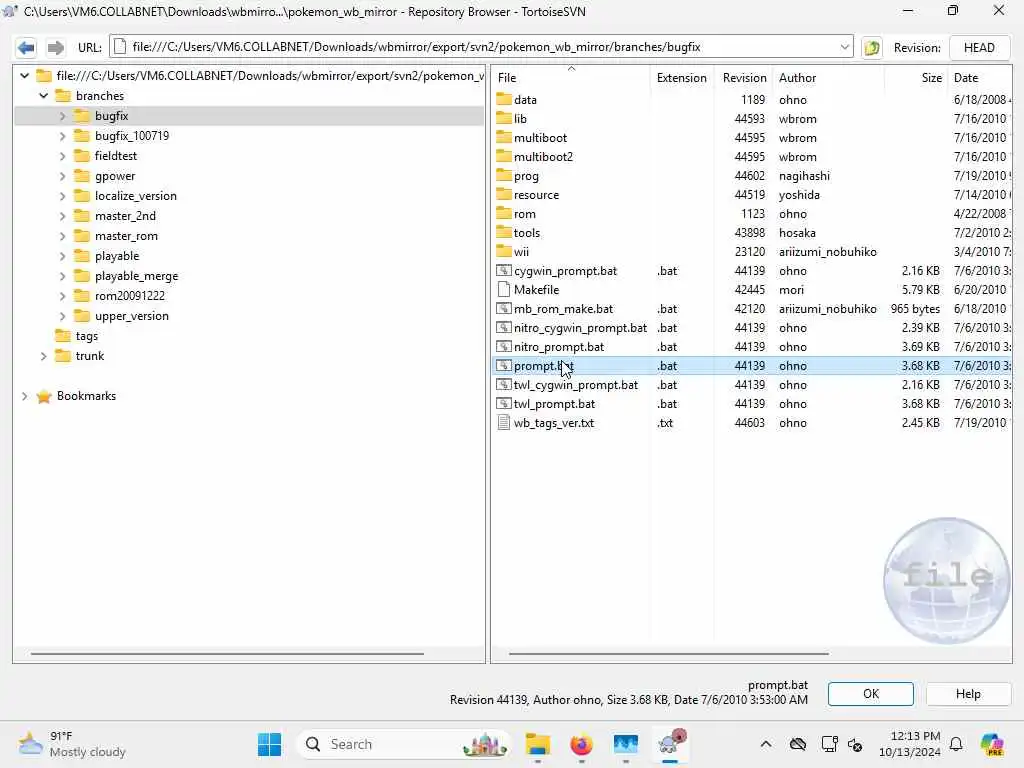Select the tags folder in tree
1024x768 pixels.
[86, 336]
